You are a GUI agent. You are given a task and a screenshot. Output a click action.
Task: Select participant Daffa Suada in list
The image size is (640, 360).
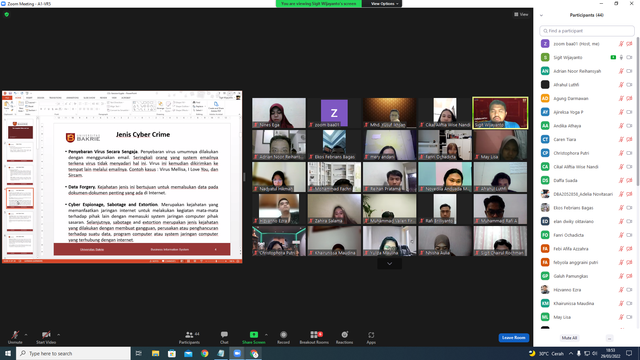(x=587, y=180)
